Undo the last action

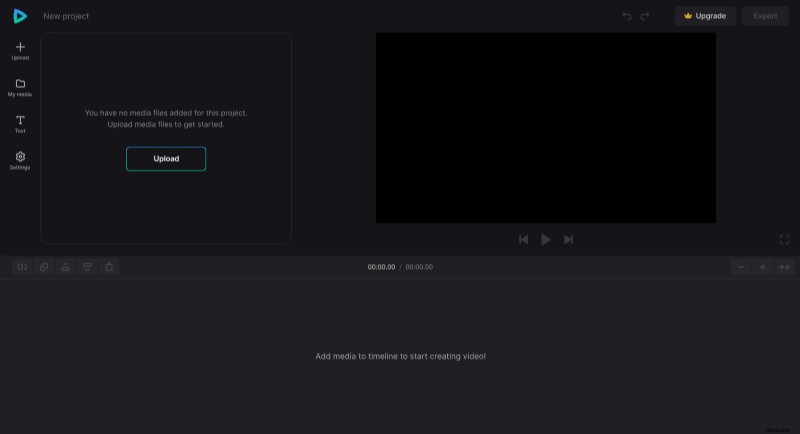[627, 16]
